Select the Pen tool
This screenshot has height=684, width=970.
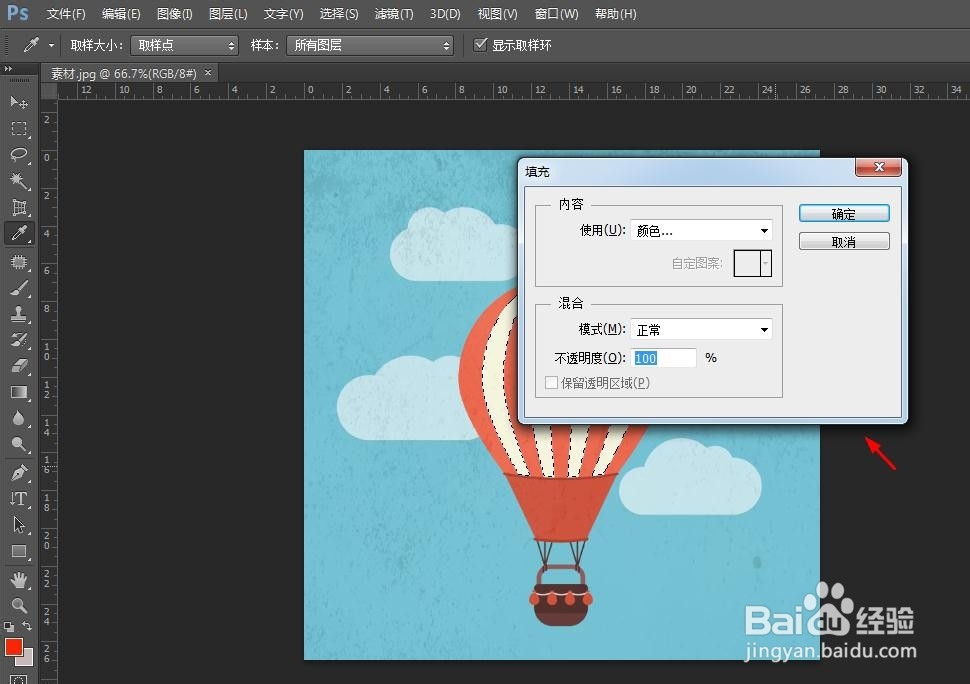(19, 473)
